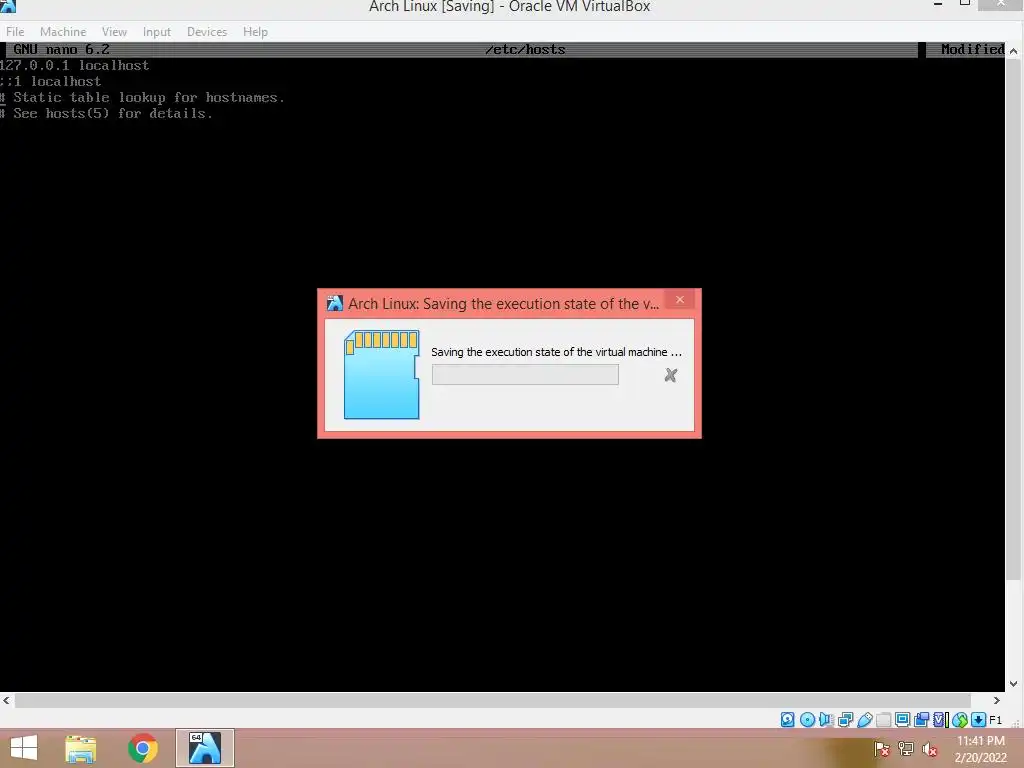
Task: Click the F1 host key label
Action: click(x=995, y=720)
